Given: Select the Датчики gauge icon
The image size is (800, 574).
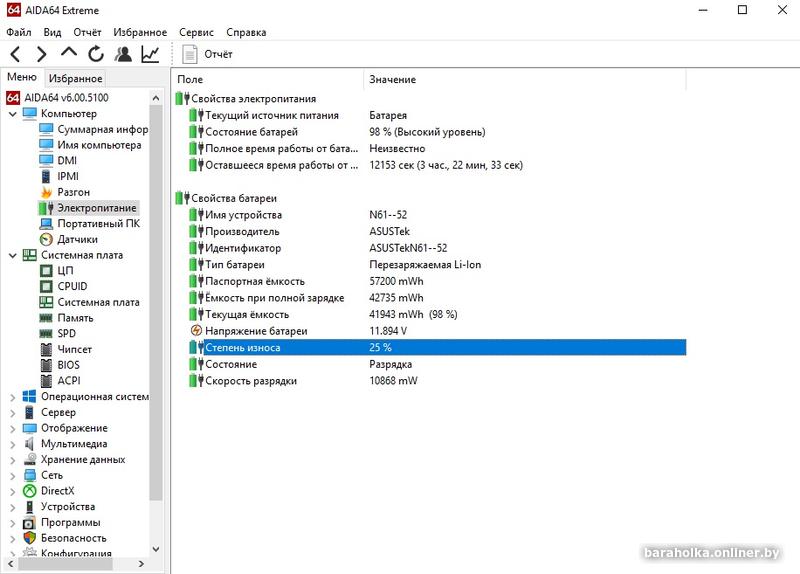Looking at the screenshot, I should [x=46, y=239].
